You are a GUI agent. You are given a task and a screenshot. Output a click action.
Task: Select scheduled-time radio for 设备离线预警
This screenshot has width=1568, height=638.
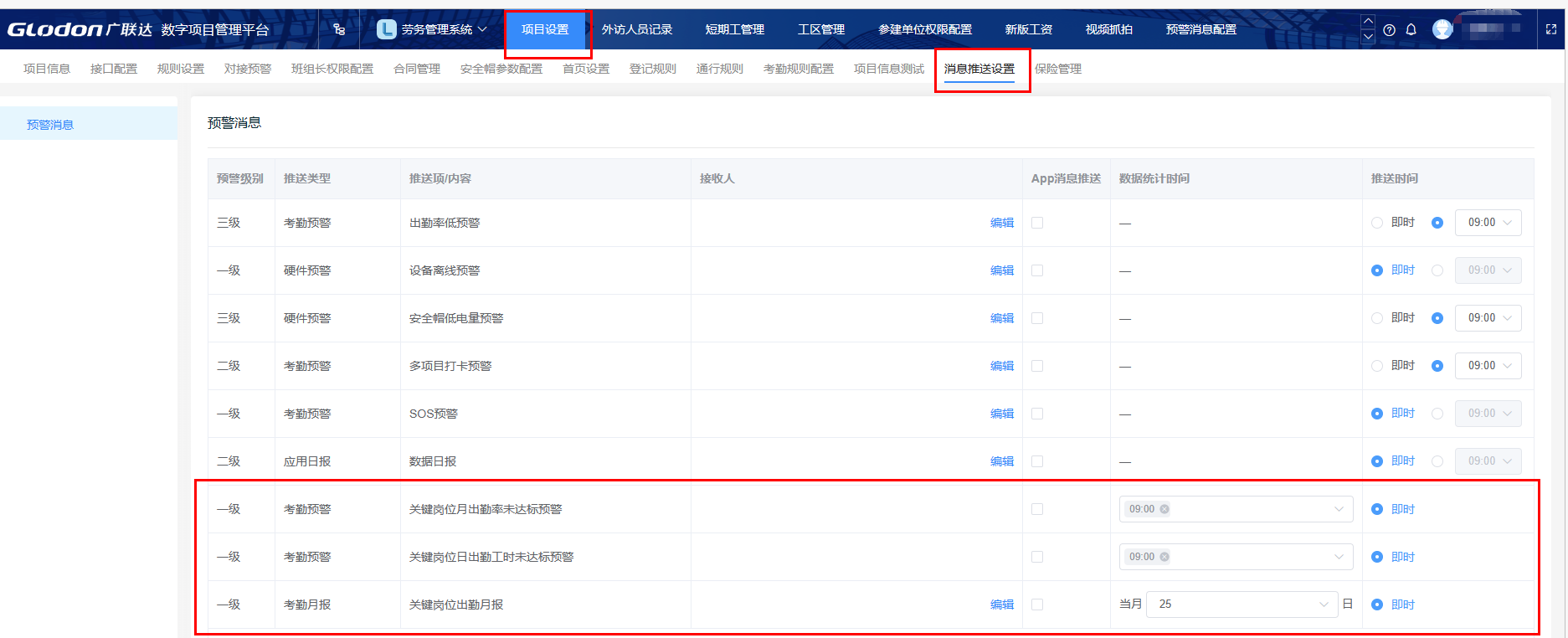1437,270
